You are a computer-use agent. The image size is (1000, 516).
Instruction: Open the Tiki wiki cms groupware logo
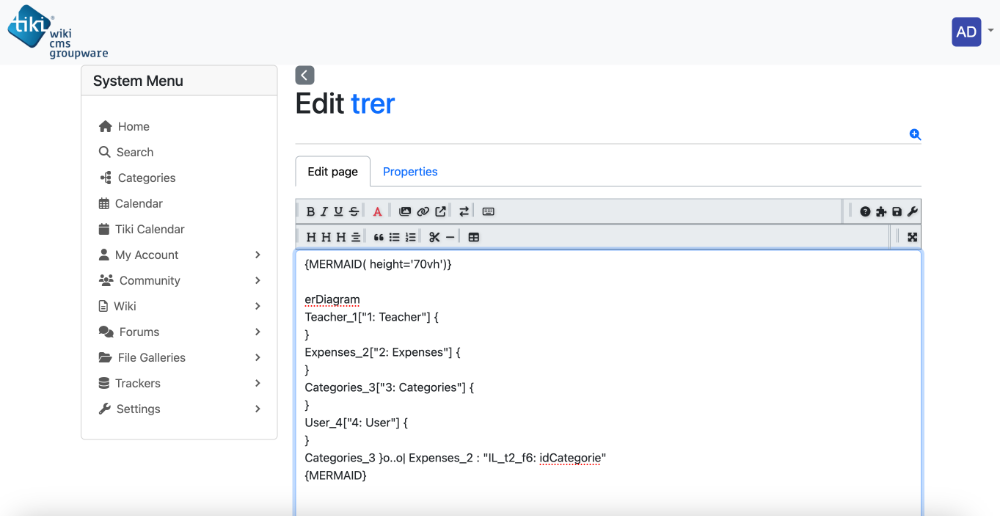(57, 32)
